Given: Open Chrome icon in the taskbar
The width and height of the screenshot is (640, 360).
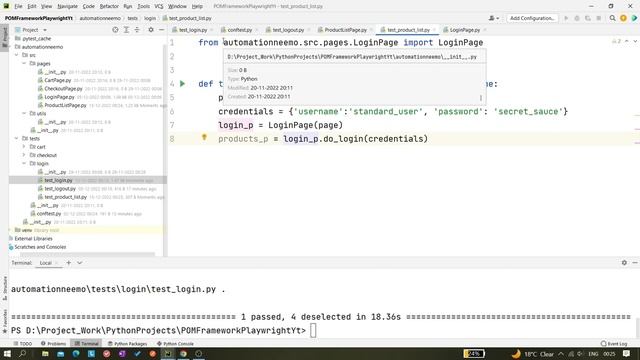Looking at the screenshot, I should 183,354.
